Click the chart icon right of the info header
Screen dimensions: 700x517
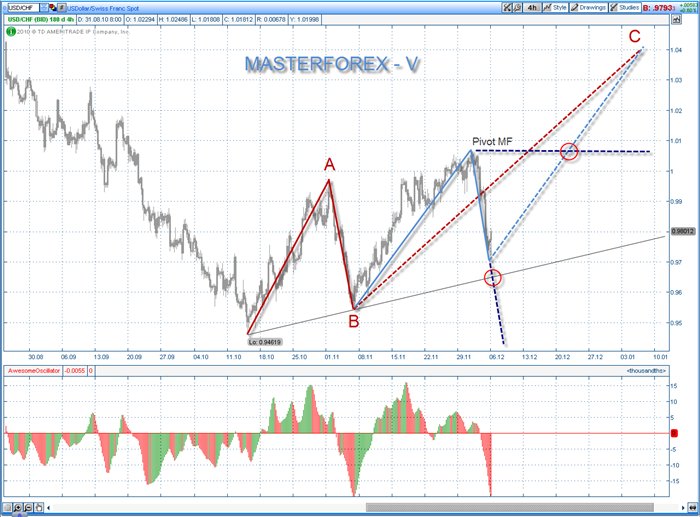pyautogui.click(x=676, y=20)
